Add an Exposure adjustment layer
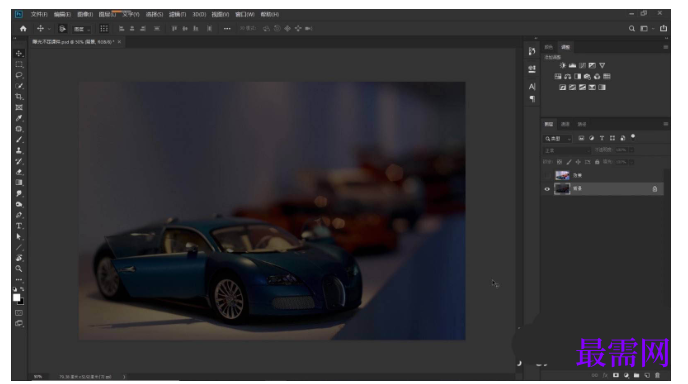The height and width of the screenshot is (384, 688). 592,65
